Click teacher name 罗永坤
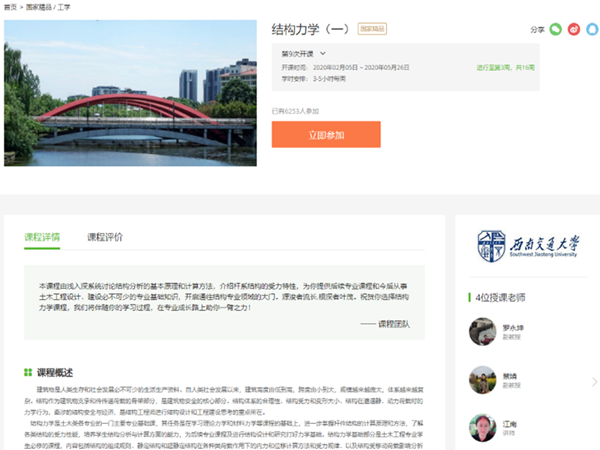This screenshot has height=450, width=600. (x=513, y=325)
